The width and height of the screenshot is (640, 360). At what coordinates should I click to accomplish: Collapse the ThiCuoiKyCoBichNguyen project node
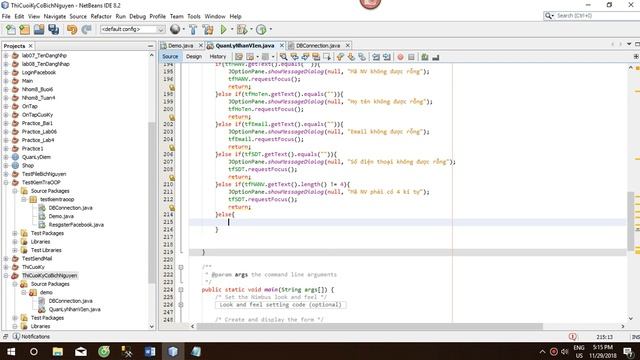coord(6,276)
